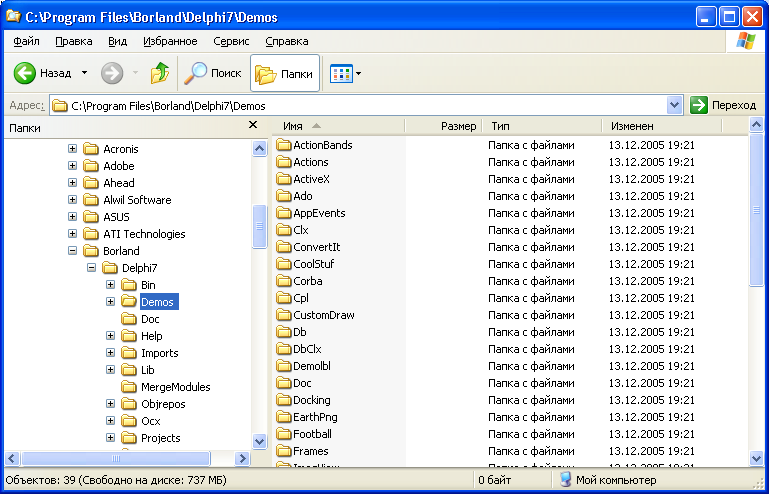Select the Db folder icon in file list
The height and width of the screenshot is (494, 769).
283,332
